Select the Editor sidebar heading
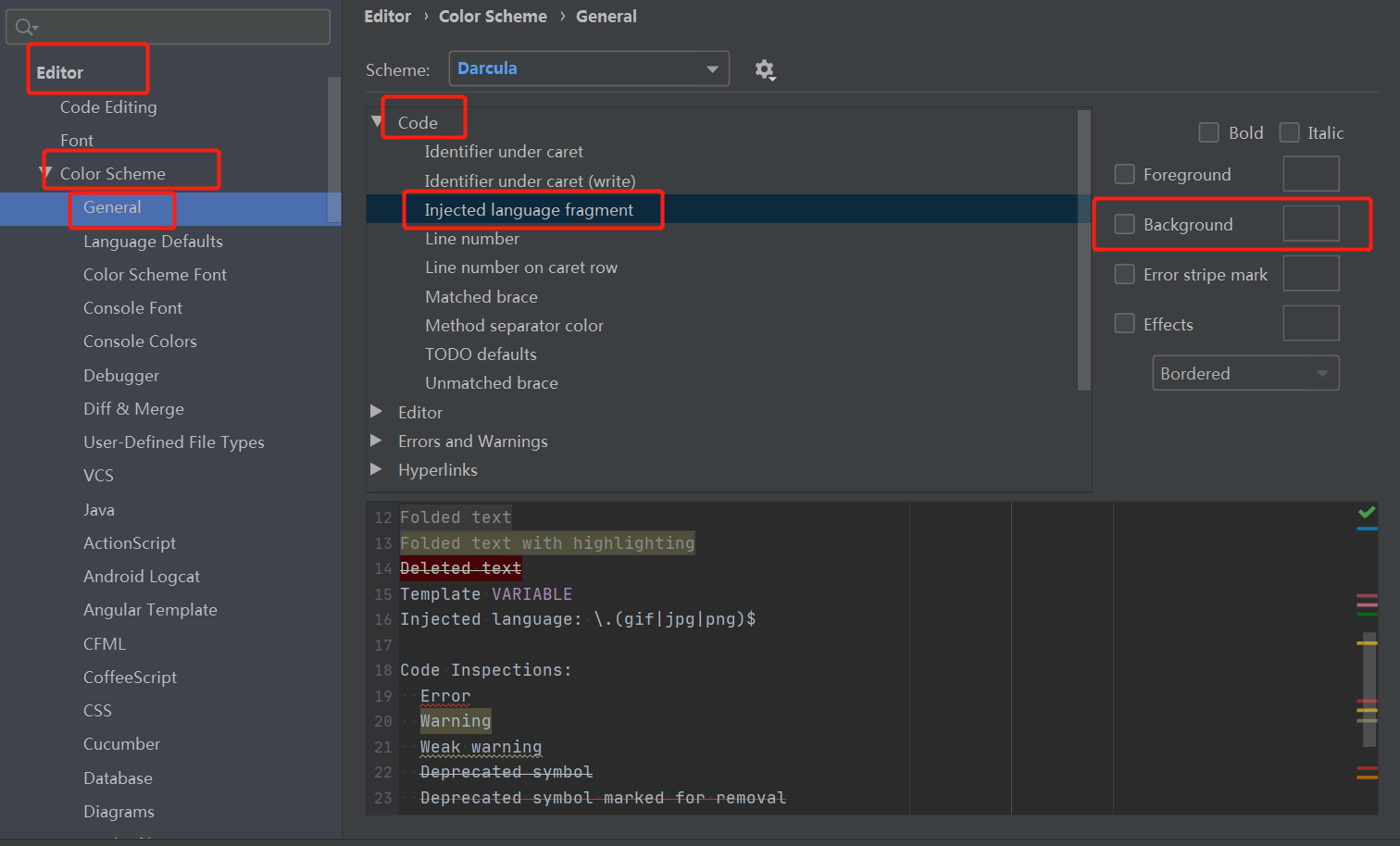The image size is (1400, 846). pyautogui.click(x=59, y=72)
